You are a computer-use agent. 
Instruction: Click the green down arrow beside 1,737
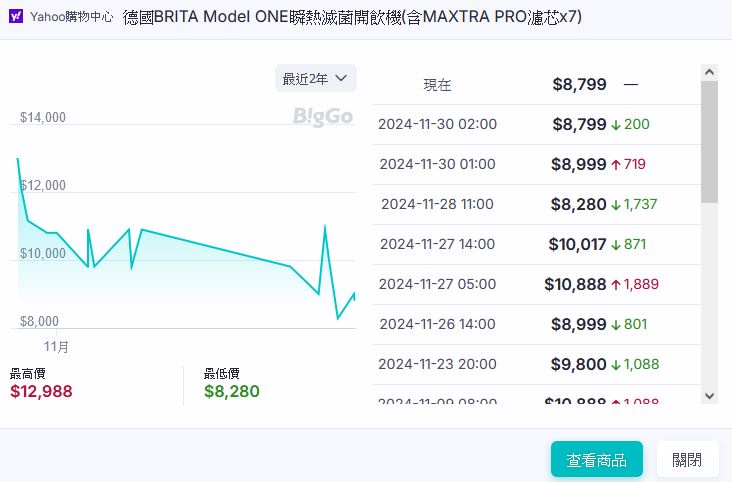616,204
